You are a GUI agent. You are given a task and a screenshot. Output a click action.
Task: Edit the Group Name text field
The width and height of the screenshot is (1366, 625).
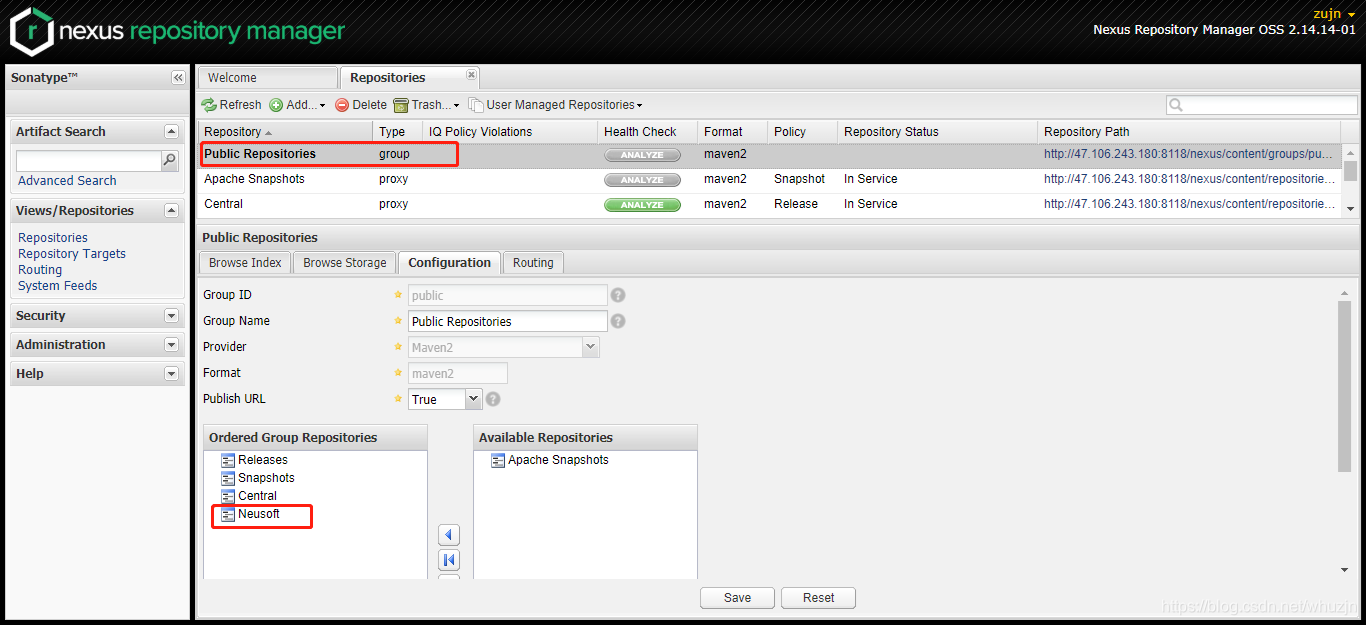tap(508, 321)
